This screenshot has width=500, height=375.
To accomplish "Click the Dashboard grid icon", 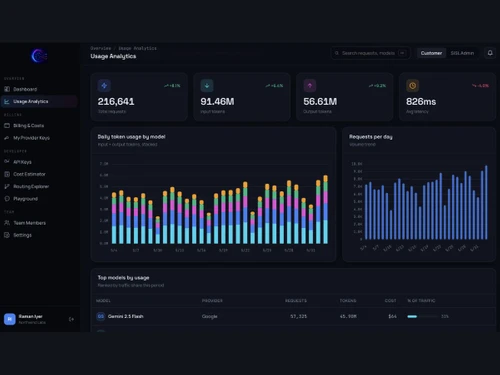I will tap(7, 89).
